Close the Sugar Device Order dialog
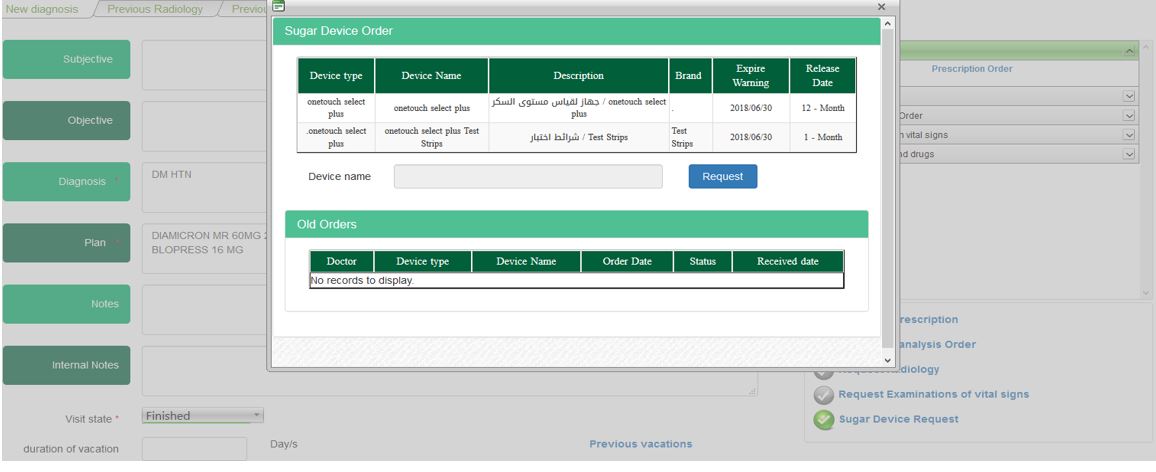 [x=880, y=7]
